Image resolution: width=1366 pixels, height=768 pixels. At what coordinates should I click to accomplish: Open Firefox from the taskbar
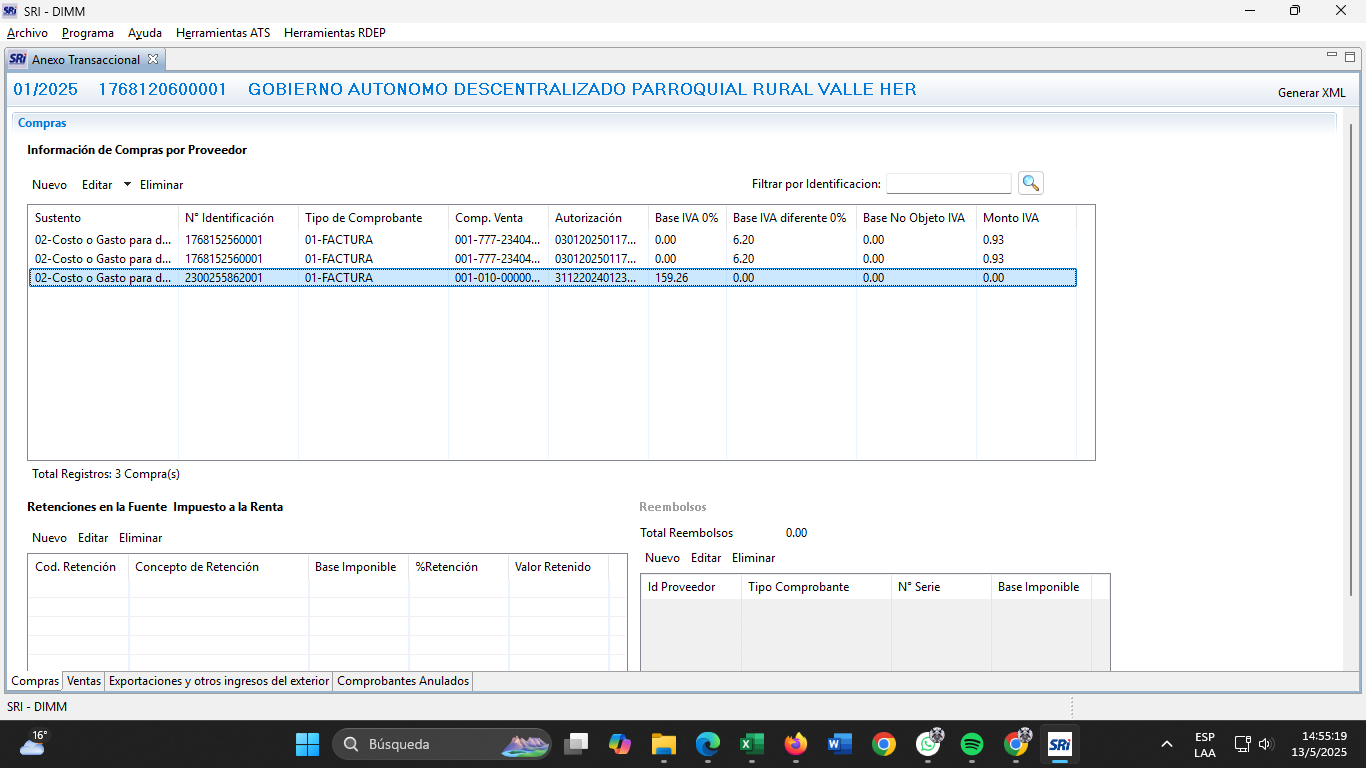click(x=795, y=744)
